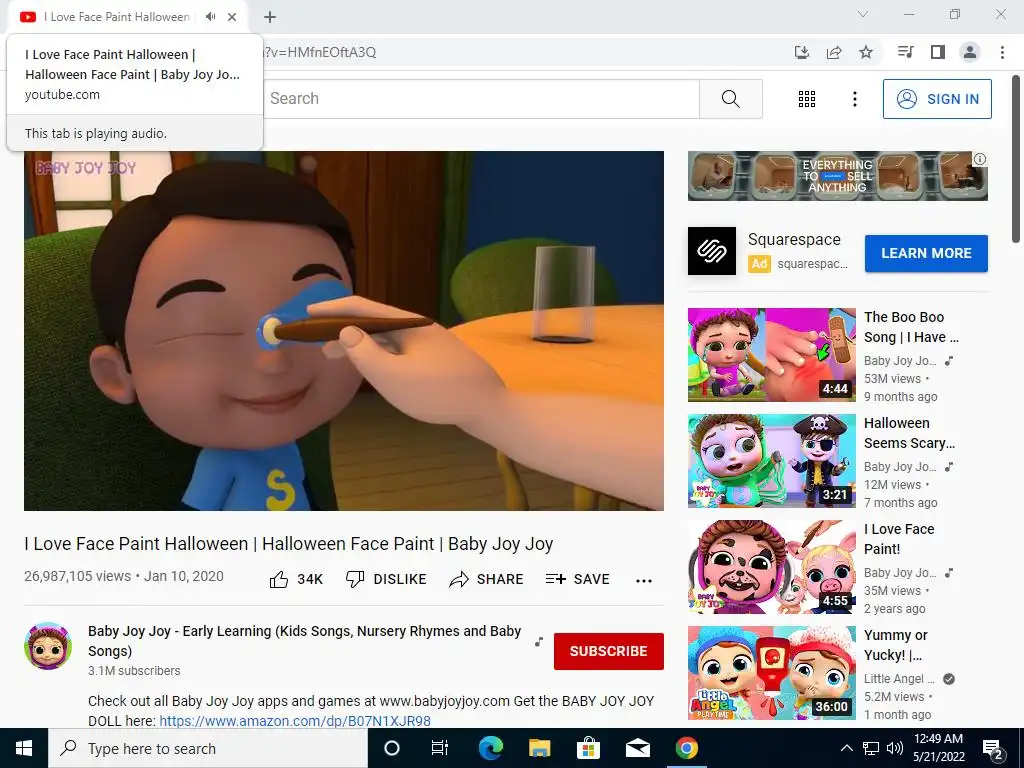This screenshot has width=1024, height=768.
Task: Open File Explorer from taskbar
Action: (x=539, y=748)
